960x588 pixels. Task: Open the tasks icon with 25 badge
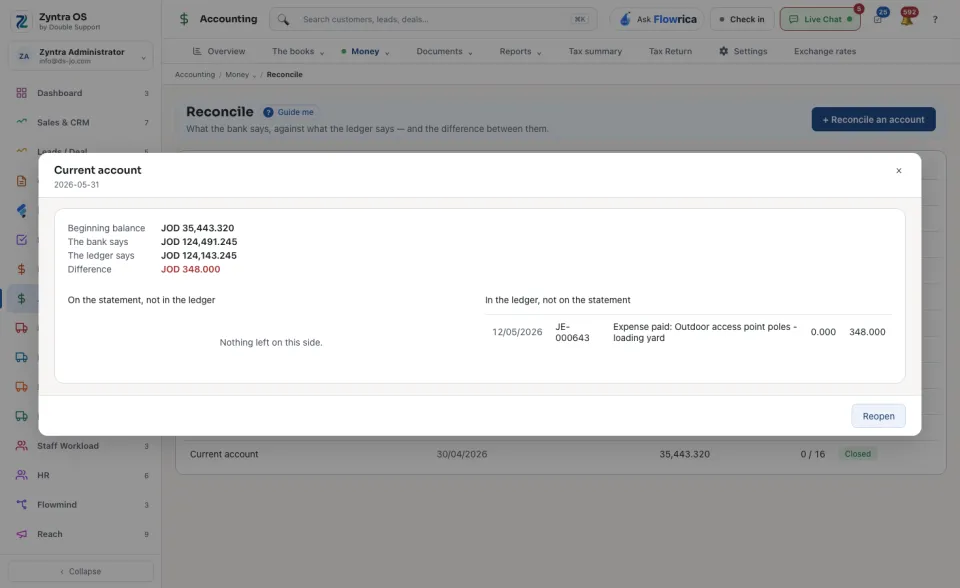(x=879, y=19)
